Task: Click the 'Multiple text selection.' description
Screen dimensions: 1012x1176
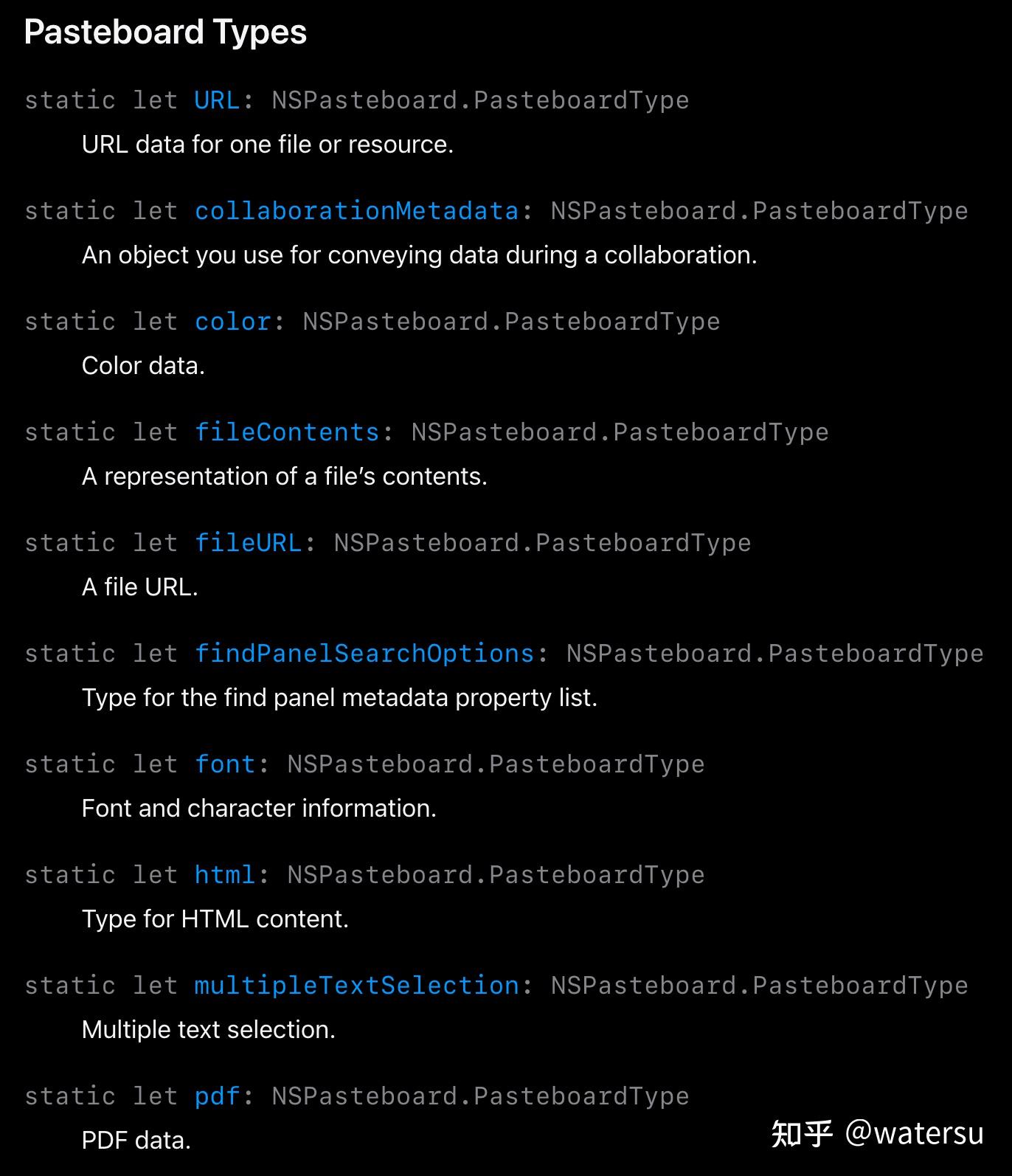Action: coord(209,1030)
